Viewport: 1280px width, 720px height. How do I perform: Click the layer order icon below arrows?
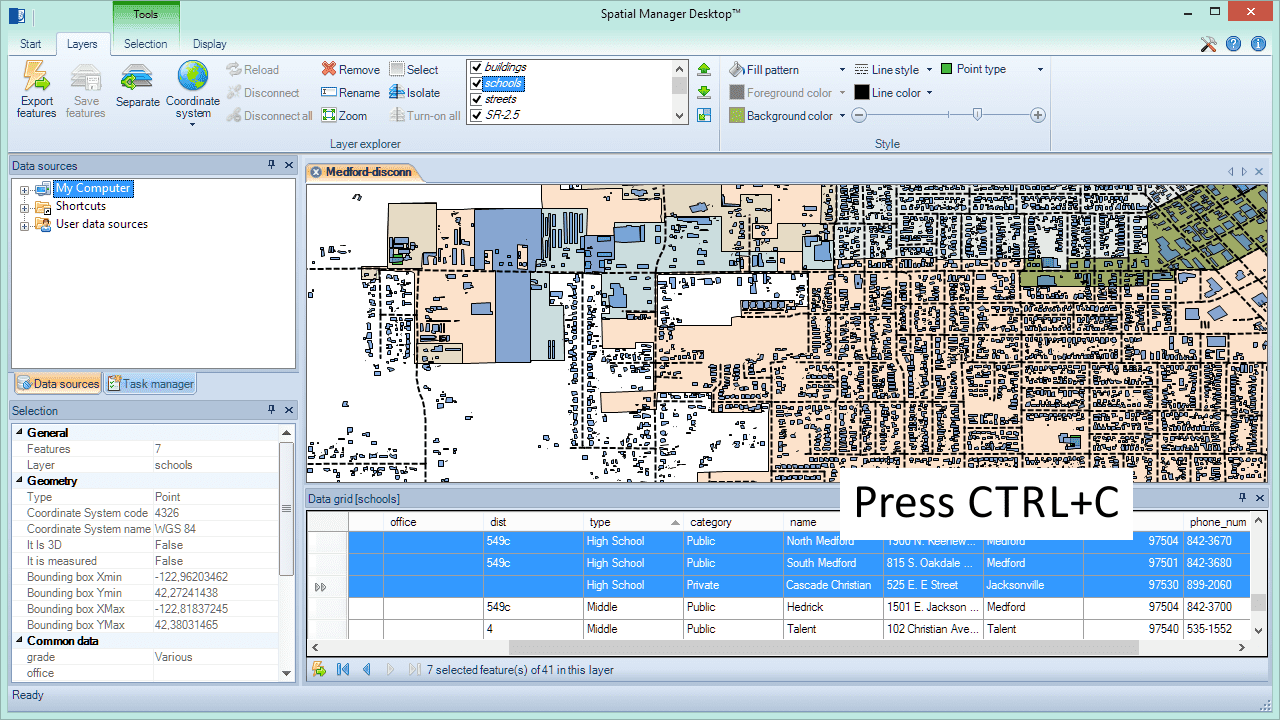704,115
